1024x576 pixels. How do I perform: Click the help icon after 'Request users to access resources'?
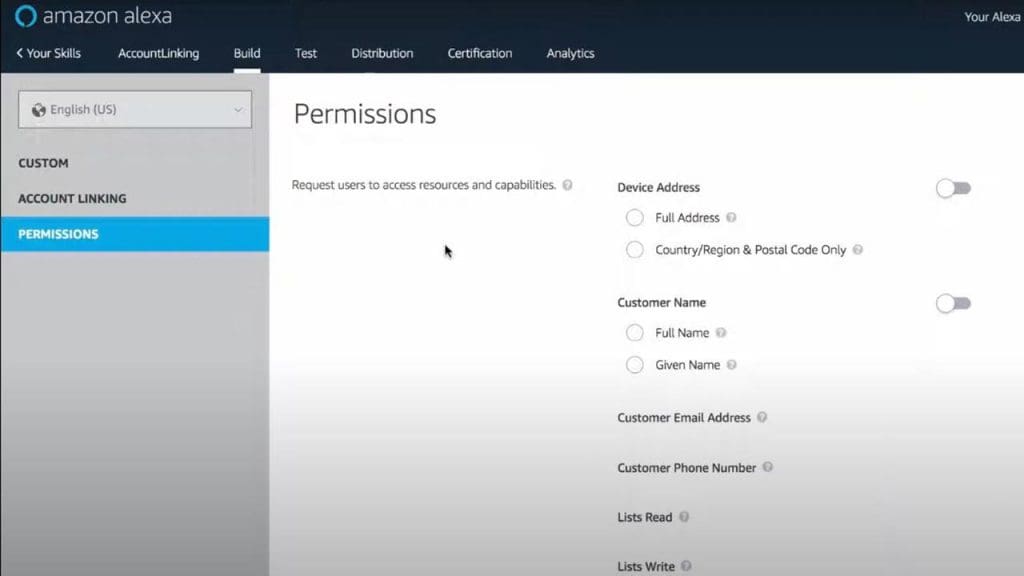tap(567, 184)
